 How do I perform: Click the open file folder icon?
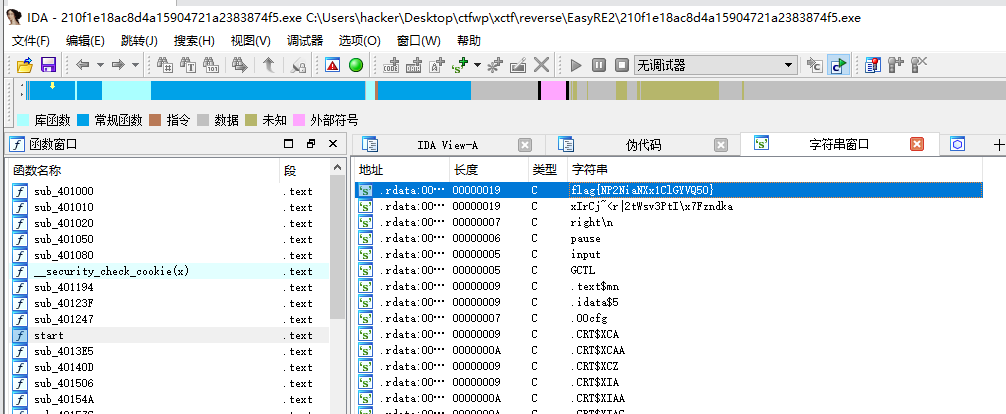click(x=25, y=65)
